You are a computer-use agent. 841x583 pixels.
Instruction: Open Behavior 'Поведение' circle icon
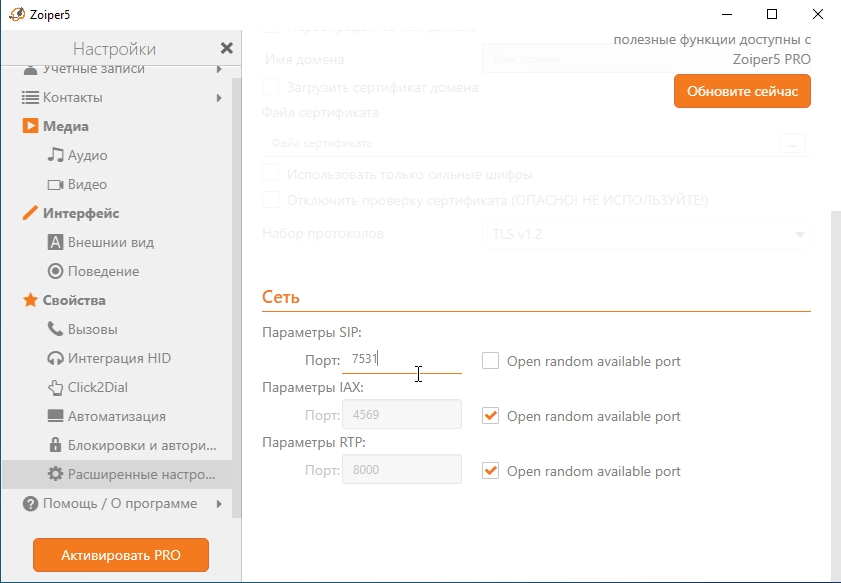55,271
